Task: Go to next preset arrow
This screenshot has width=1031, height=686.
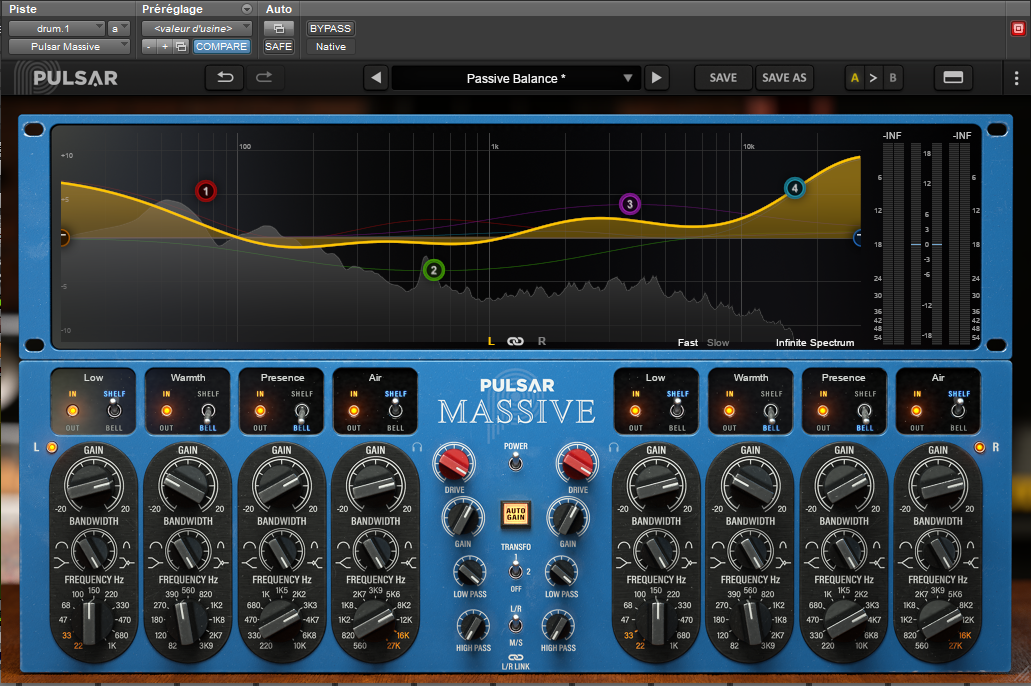Action: 656,78
